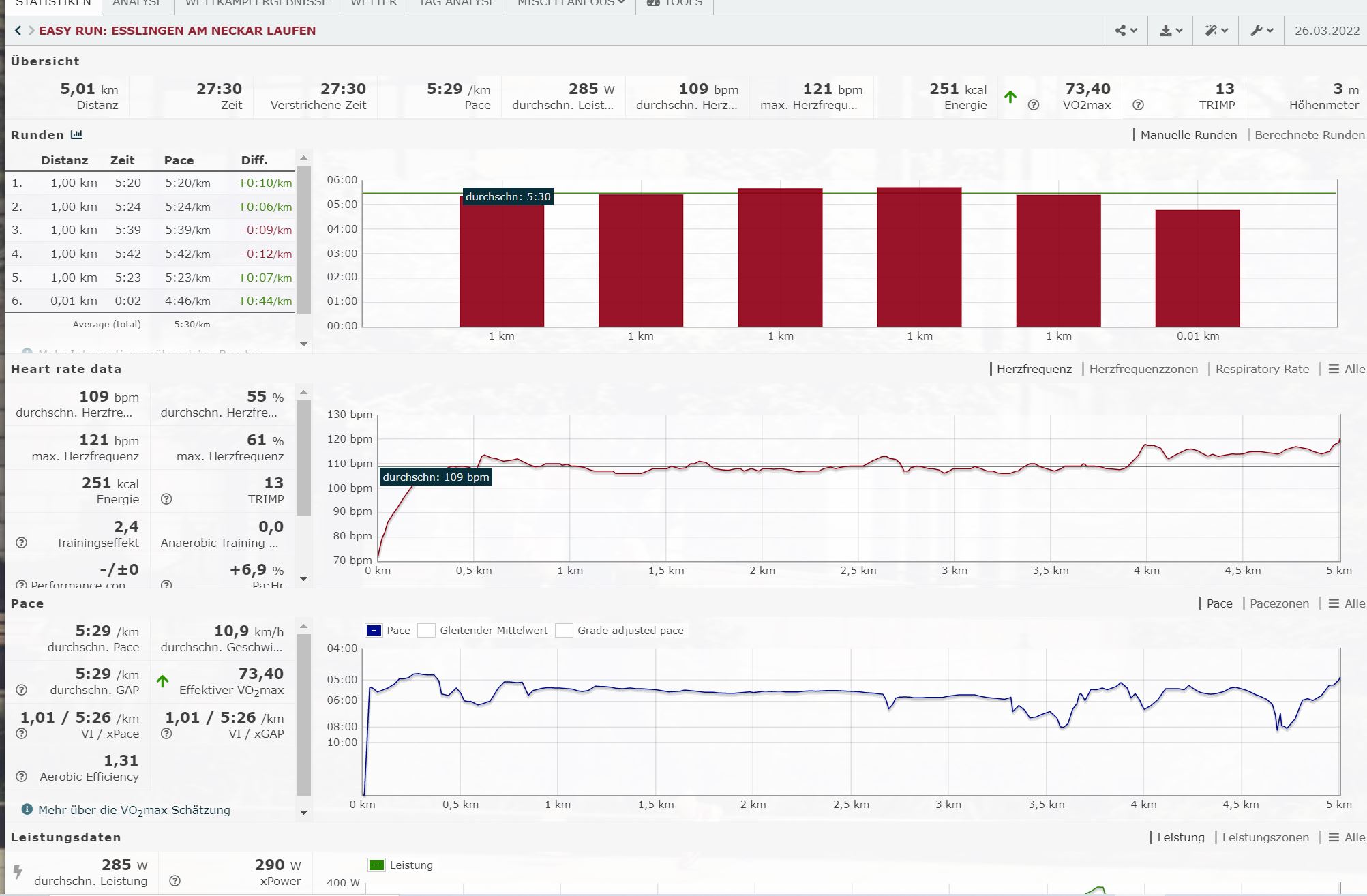The image size is (1367, 896).
Task: Open the magic wand tools dropdown
Action: (1216, 31)
